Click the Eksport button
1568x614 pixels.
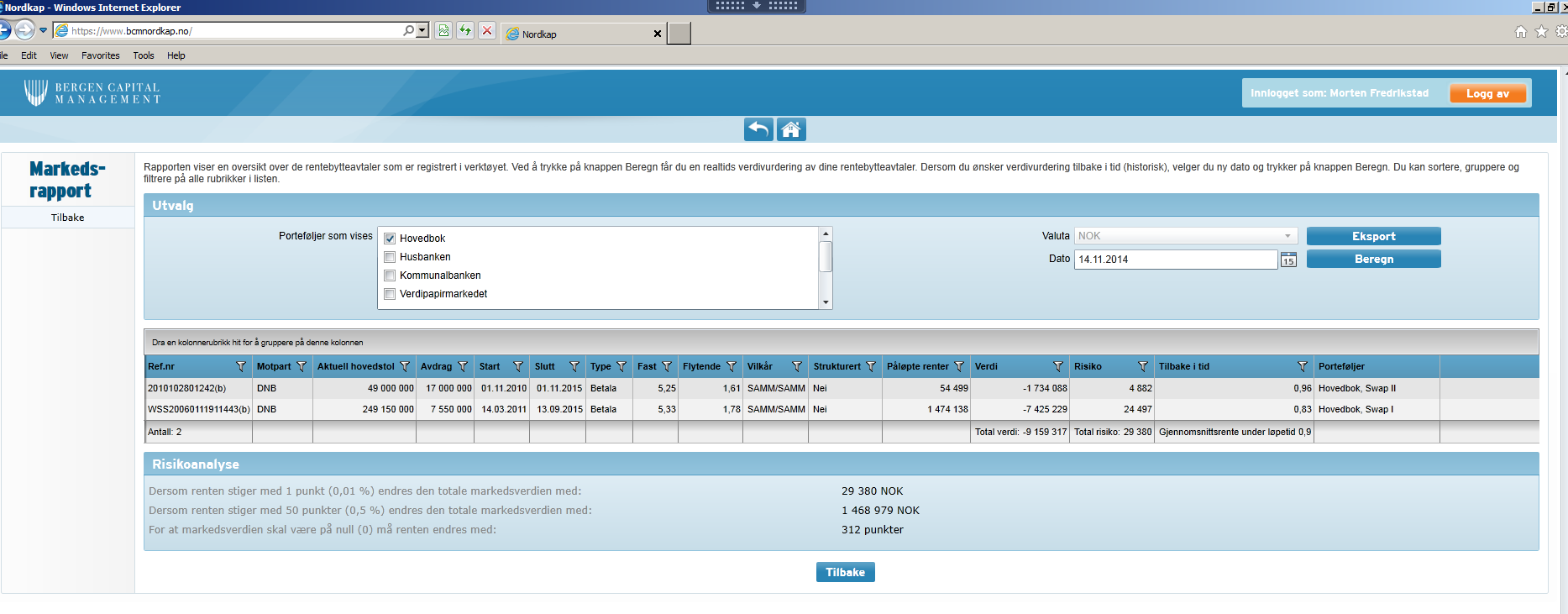point(1373,236)
